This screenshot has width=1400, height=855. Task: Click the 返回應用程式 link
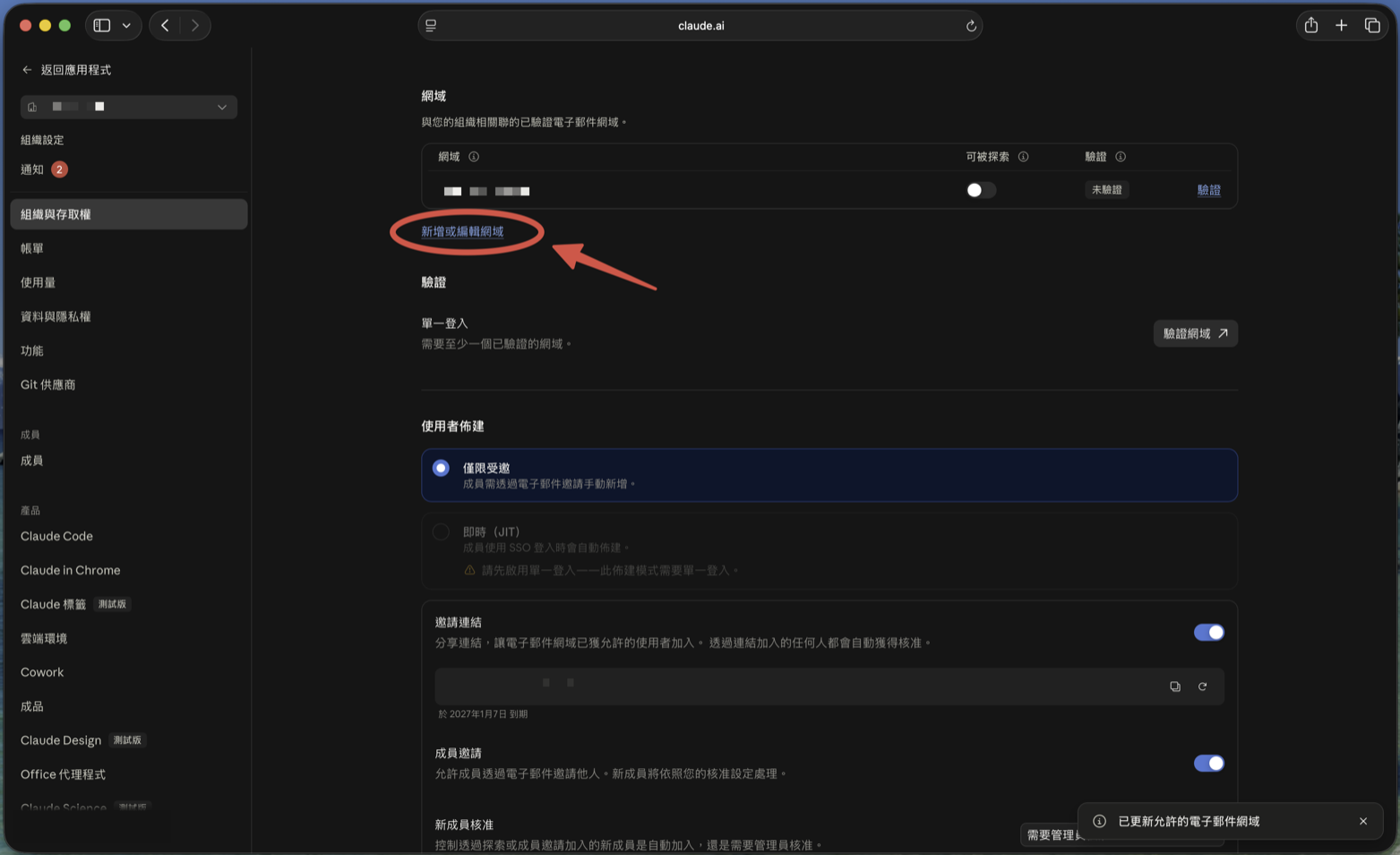[76, 70]
